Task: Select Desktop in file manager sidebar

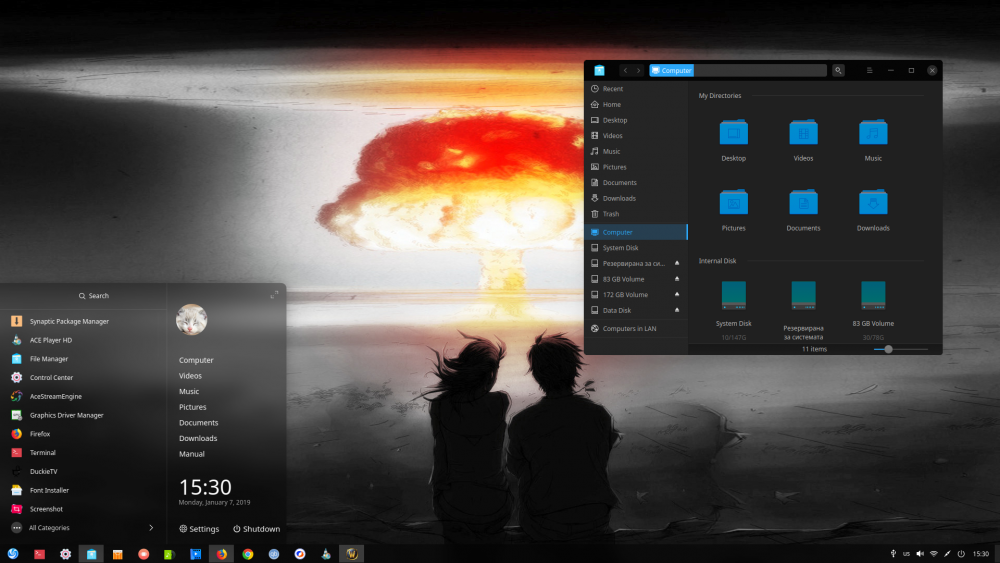Action: pyautogui.click(x=636, y=120)
